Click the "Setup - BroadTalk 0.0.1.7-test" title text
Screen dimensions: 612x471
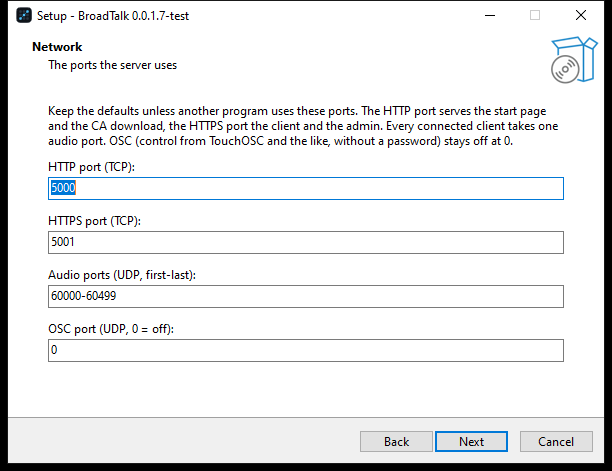coord(113,16)
